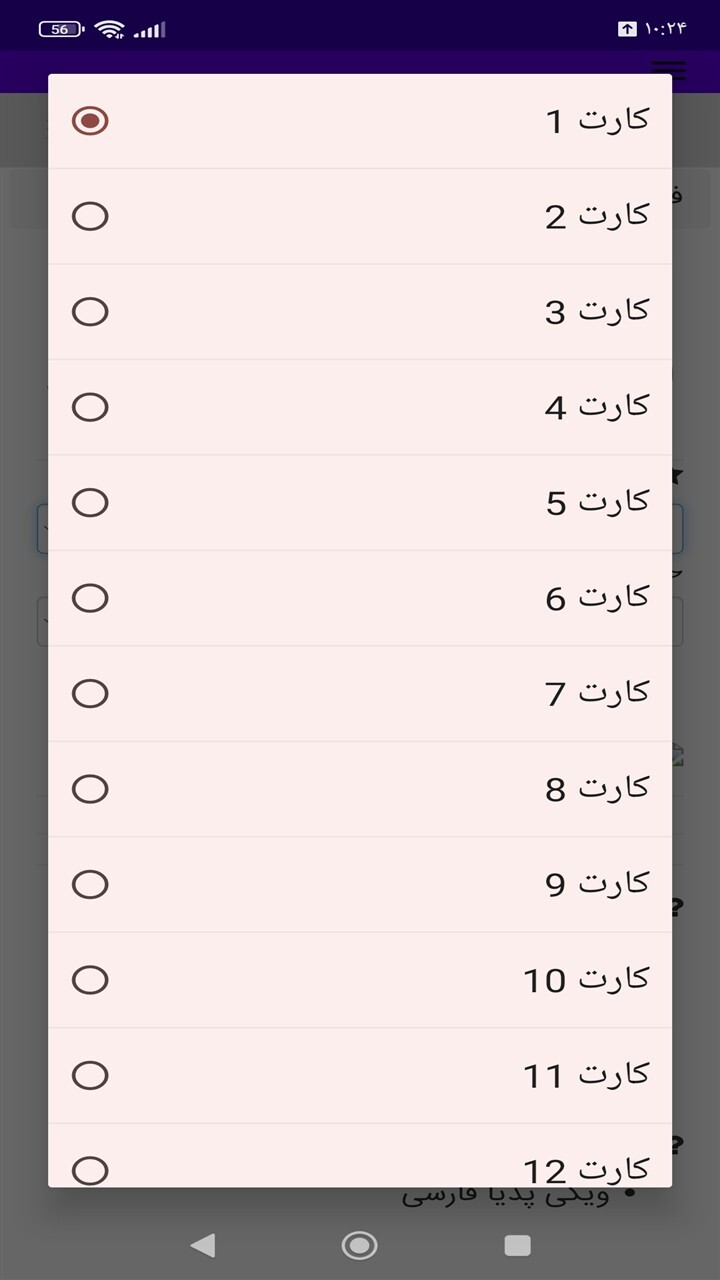Tap the Wi-Fi status icon
Image resolution: width=720 pixels, height=1280 pixels.
coord(110,29)
